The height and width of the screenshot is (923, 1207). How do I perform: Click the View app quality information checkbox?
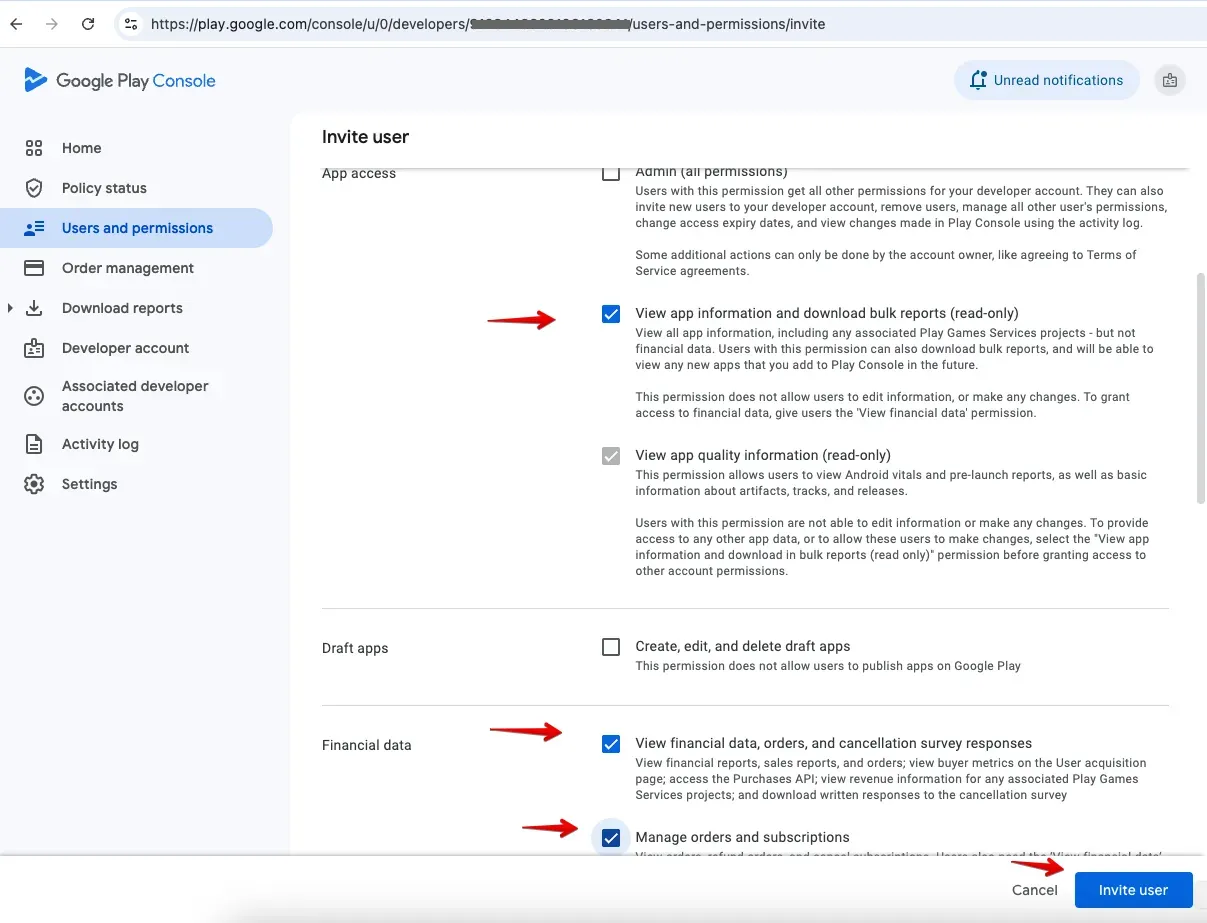[611, 456]
